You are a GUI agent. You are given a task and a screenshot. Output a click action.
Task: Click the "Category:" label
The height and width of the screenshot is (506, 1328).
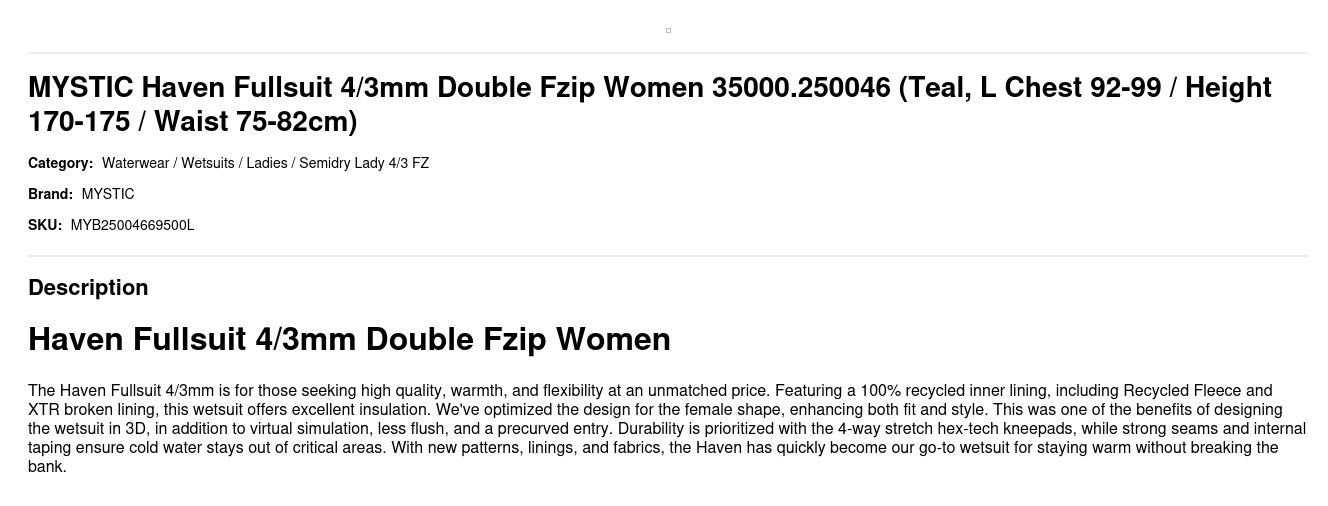click(x=60, y=163)
